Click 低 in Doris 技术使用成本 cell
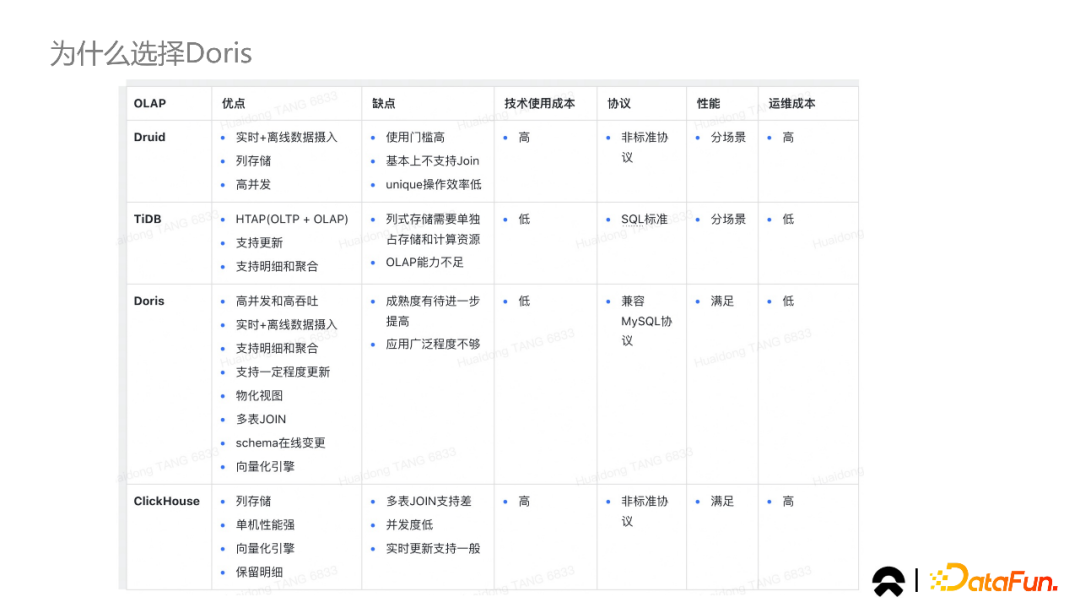The image size is (1080, 608). tap(524, 301)
